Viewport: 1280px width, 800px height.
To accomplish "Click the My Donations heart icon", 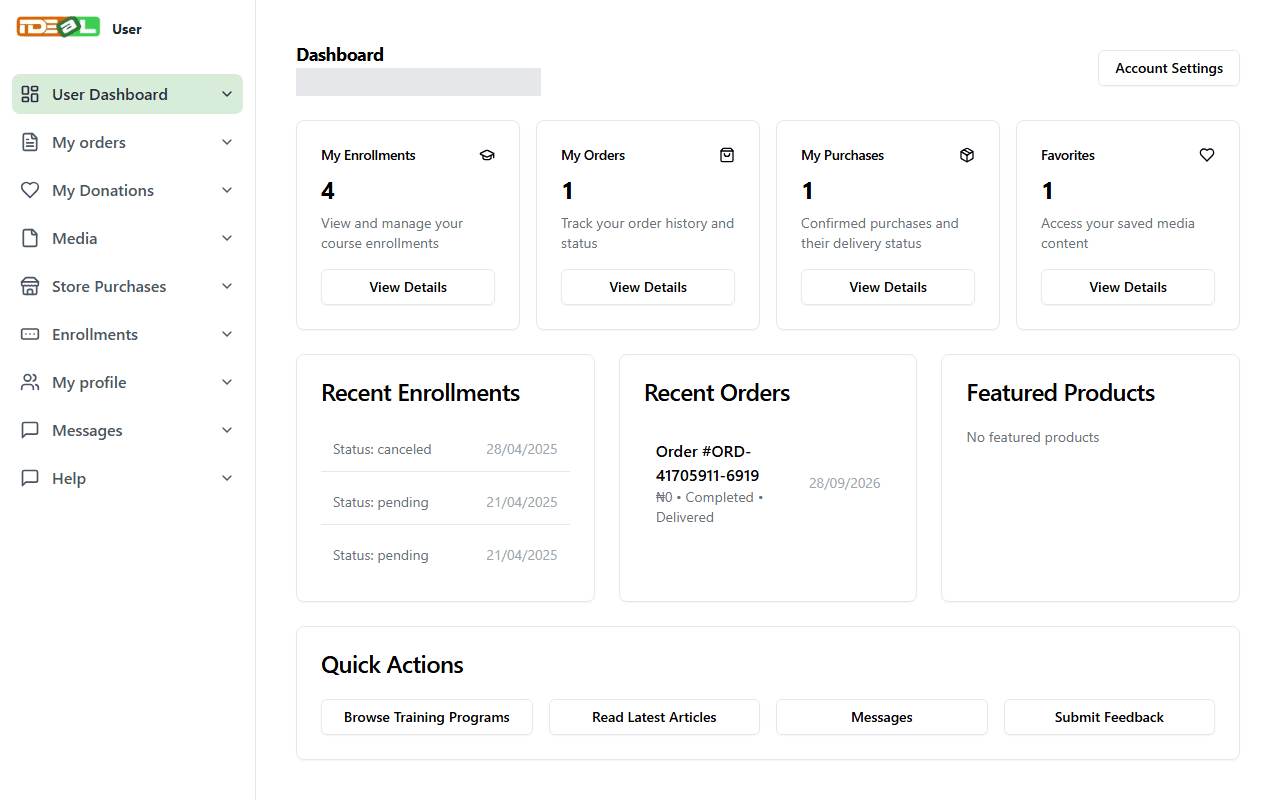I will coord(30,190).
